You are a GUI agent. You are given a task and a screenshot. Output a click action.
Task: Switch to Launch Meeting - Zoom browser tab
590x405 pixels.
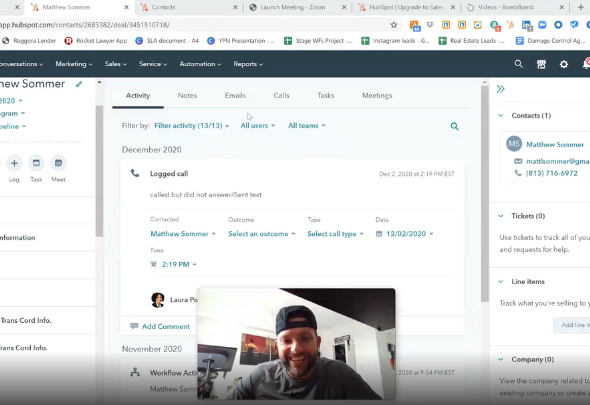tap(292, 7)
